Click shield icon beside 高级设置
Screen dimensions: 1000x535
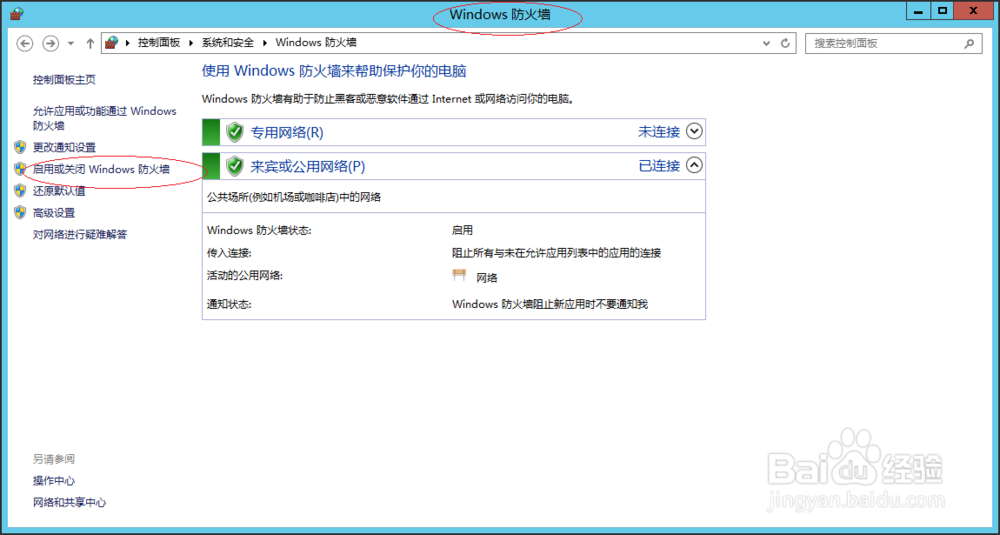[x=20, y=213]
